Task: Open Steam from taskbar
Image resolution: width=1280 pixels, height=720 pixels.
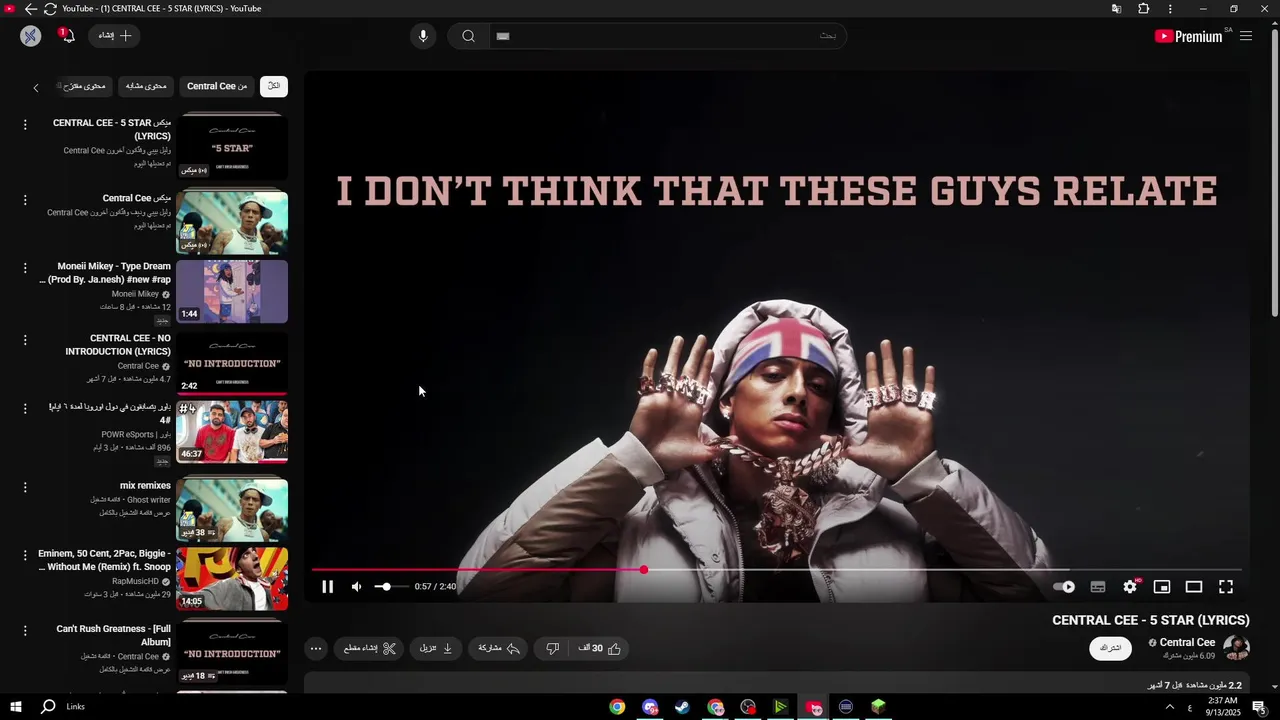Action: point(682,707)
